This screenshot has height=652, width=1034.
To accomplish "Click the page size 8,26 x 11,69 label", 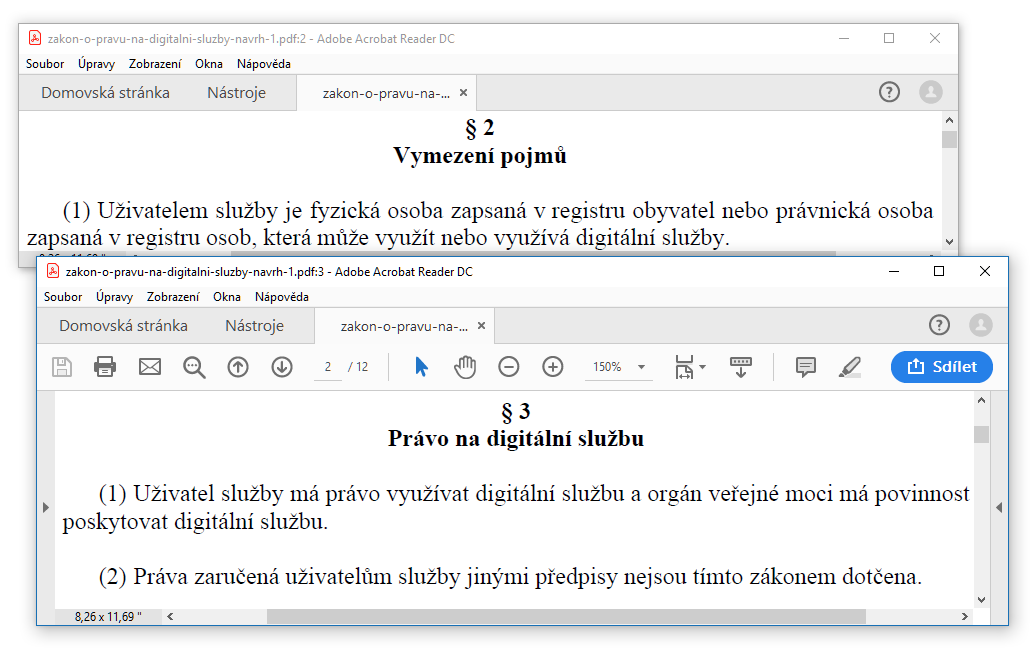I will click(108, 616).
